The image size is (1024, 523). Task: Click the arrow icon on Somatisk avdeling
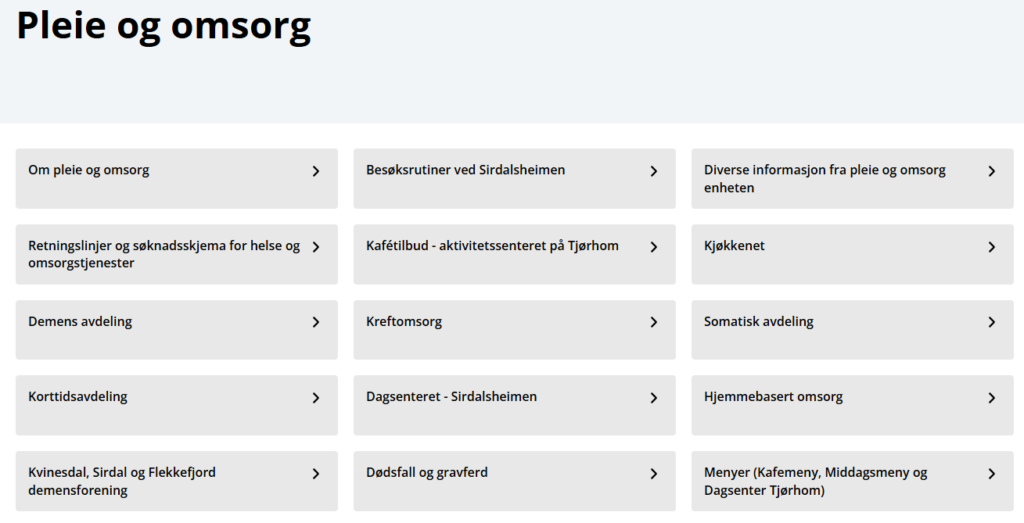tap(992, 322)
